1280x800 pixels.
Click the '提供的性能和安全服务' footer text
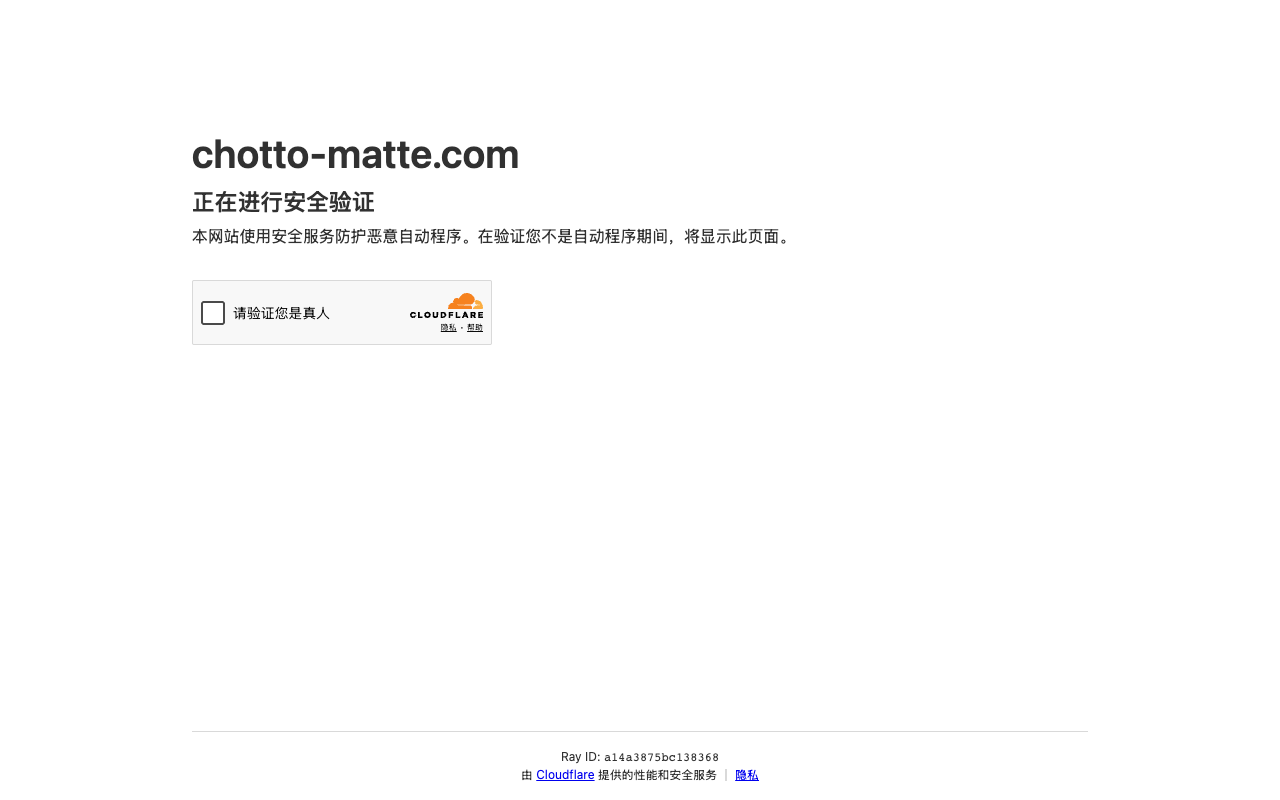point(657,775)
